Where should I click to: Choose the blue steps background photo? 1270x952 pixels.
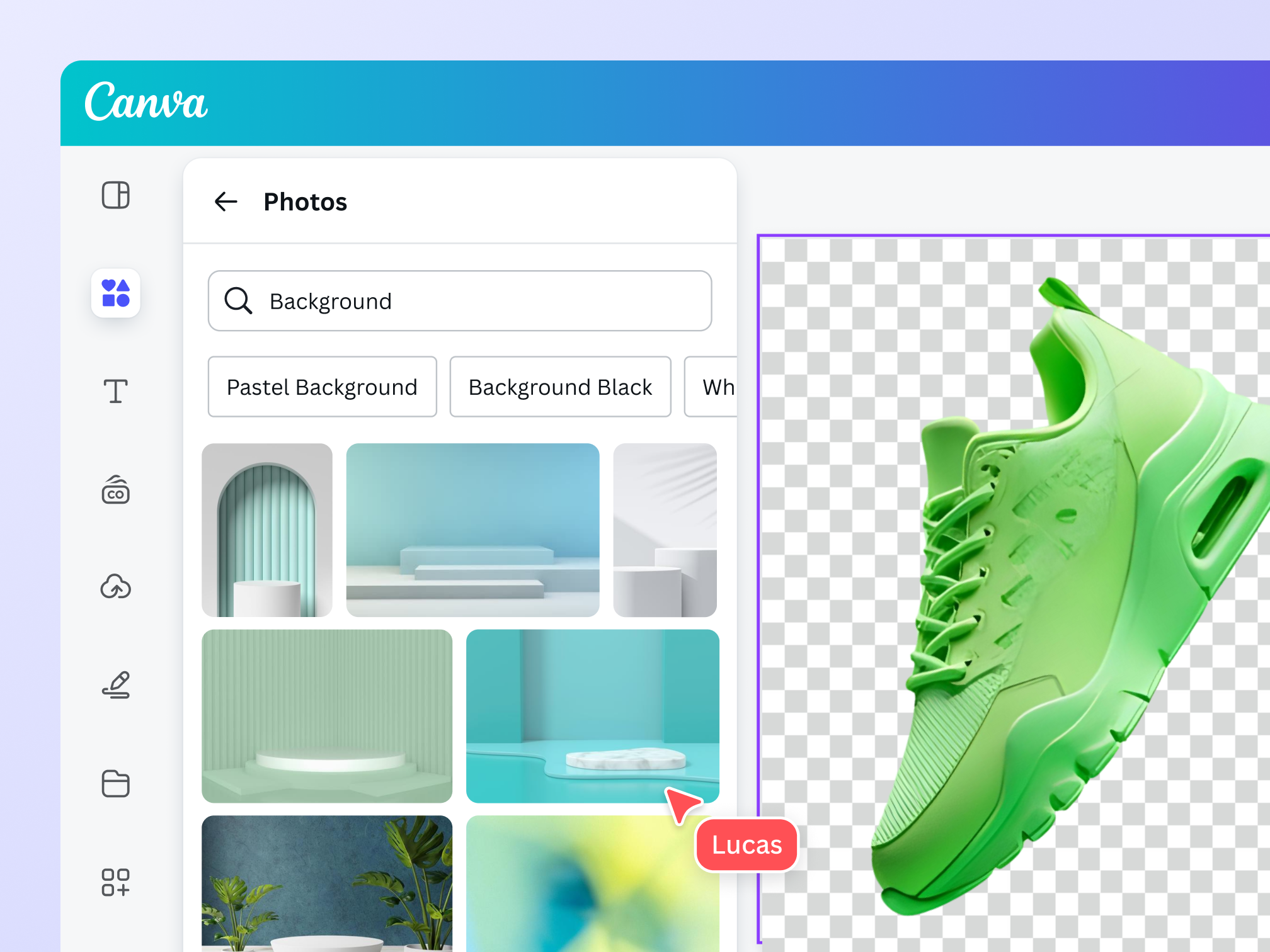(x=472, y=530)
